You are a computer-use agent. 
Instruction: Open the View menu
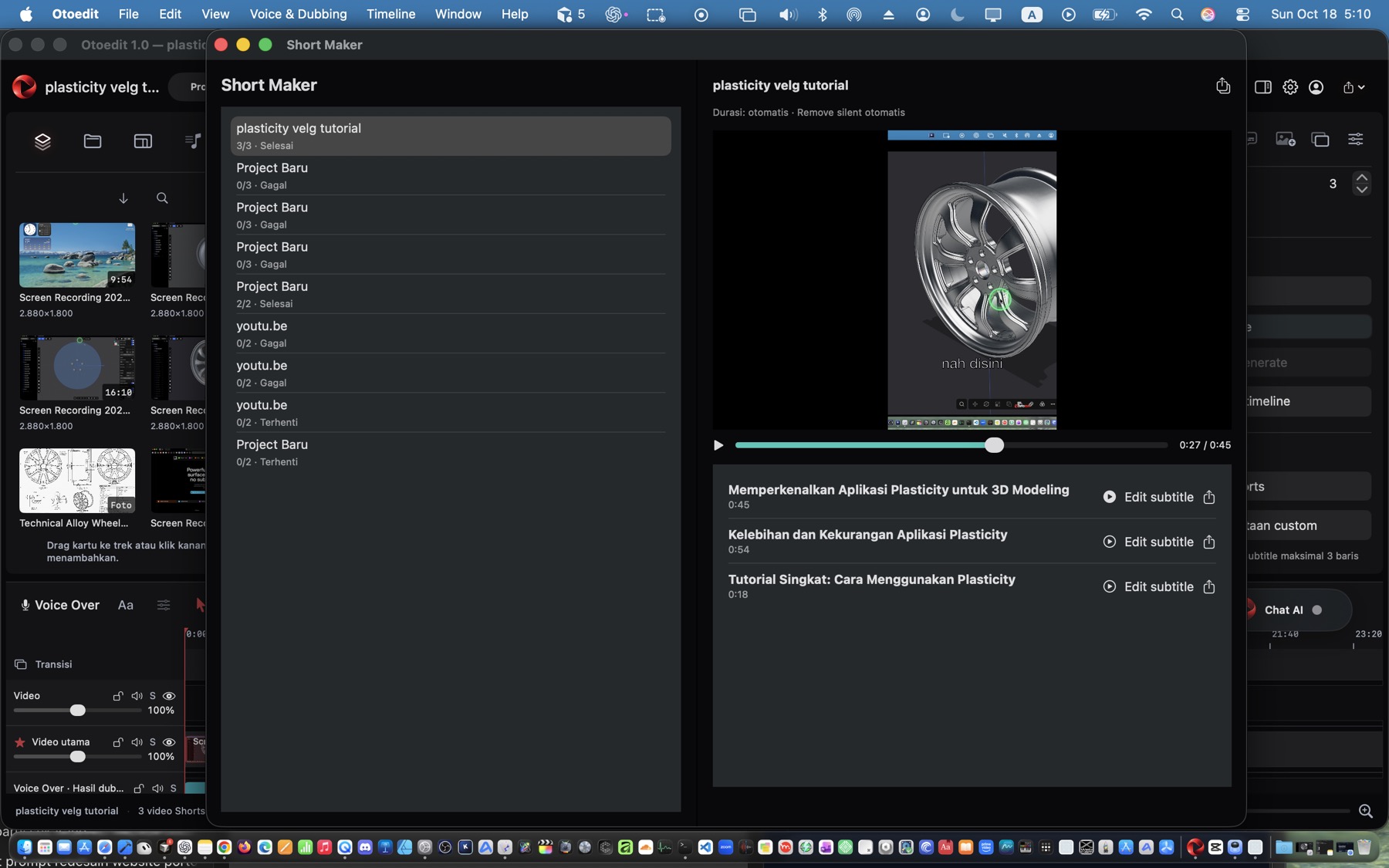[x=215, y=14]
